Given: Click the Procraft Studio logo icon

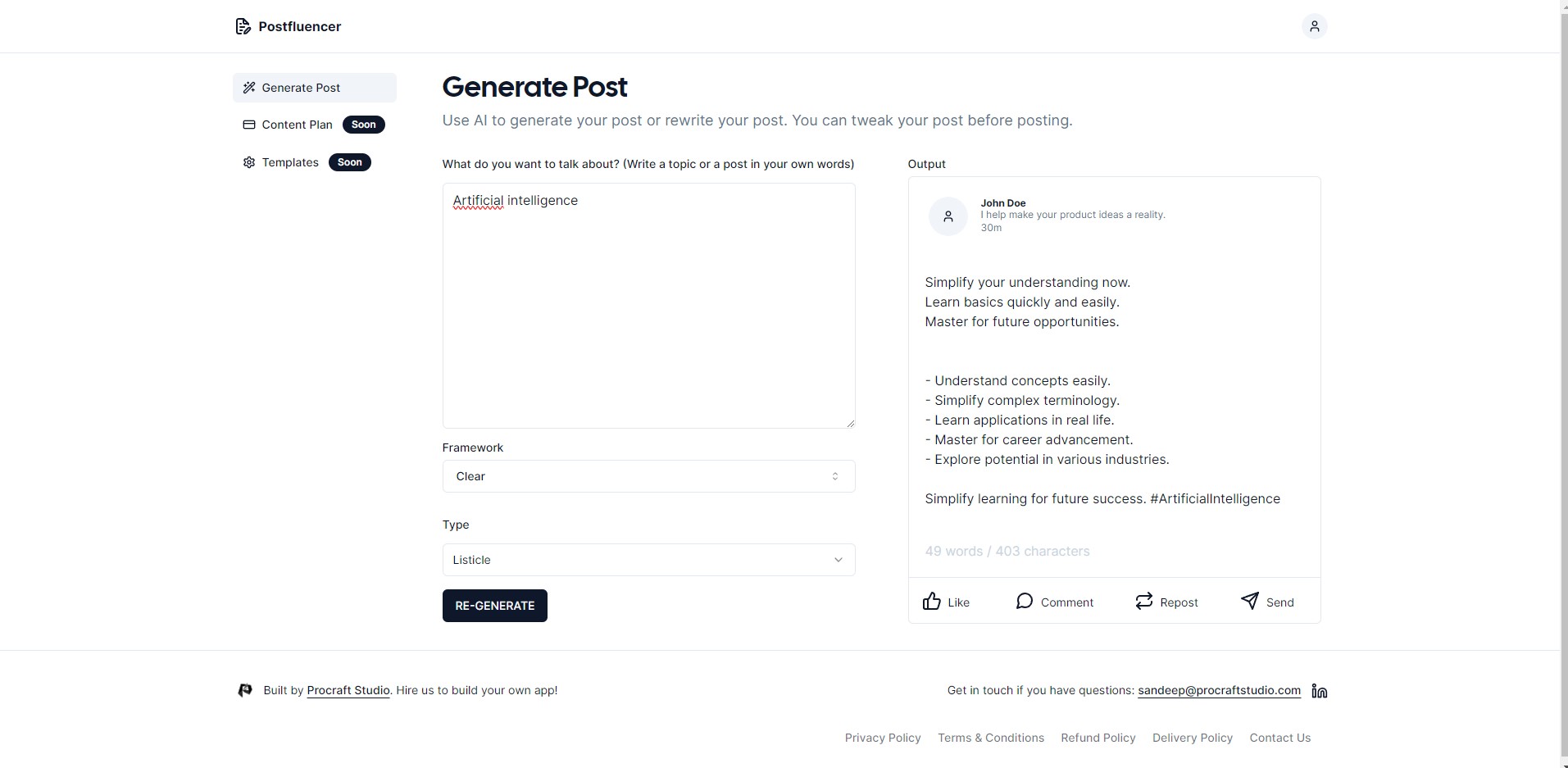Looking at the screenshot, I should (x=245, y=690).
